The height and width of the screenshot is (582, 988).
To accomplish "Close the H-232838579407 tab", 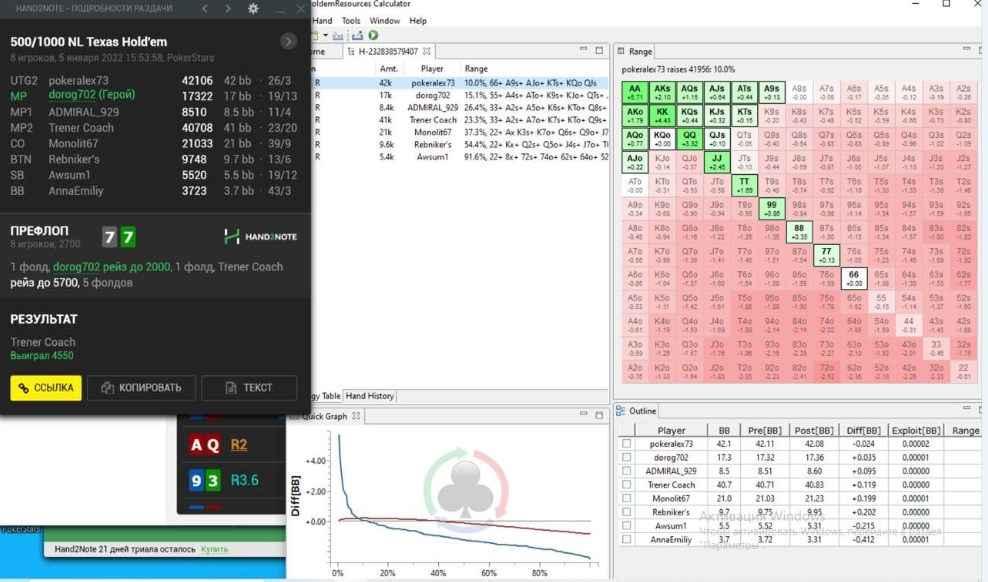I will pos(427,51).
